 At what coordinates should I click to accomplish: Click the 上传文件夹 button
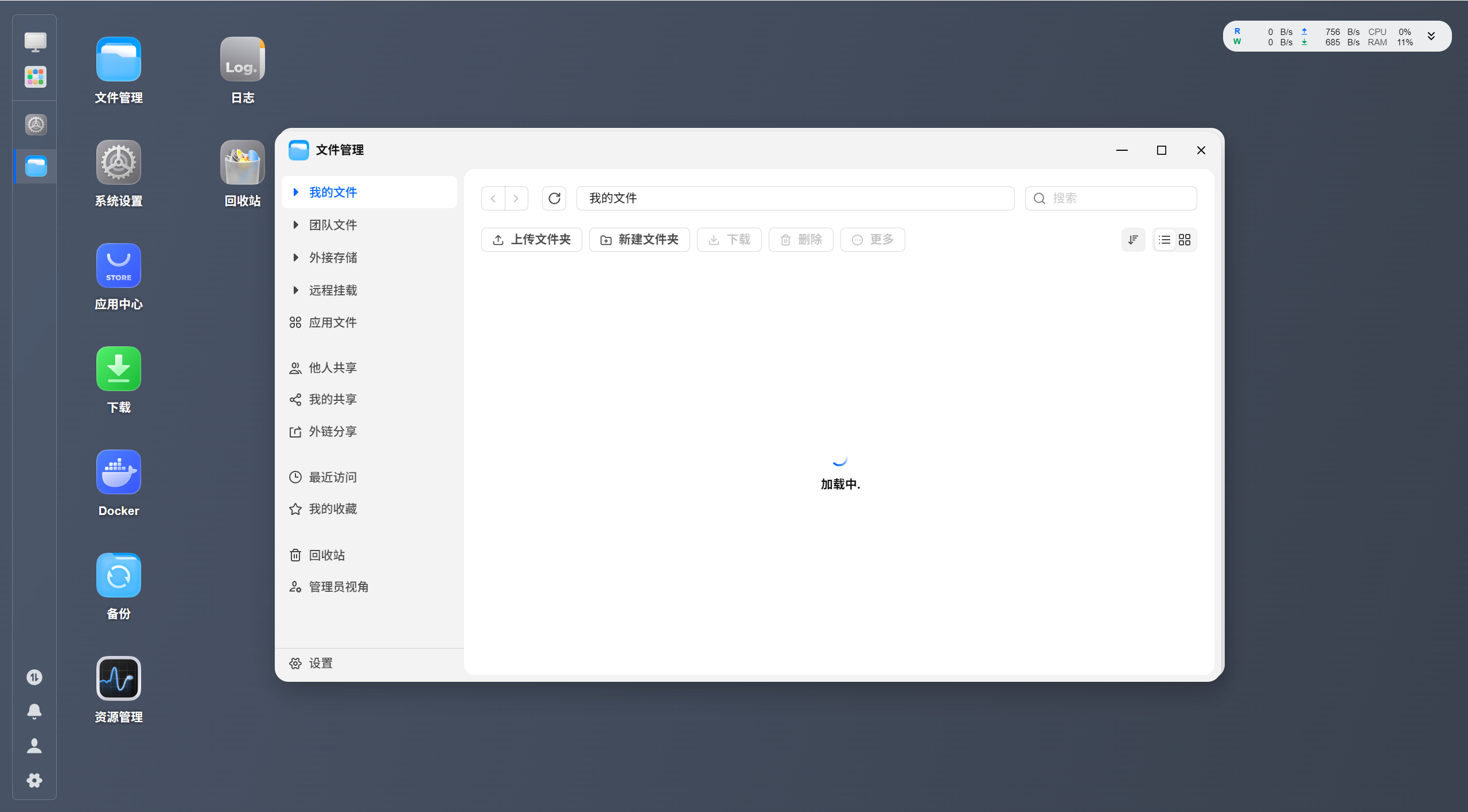tap(532, 240)
